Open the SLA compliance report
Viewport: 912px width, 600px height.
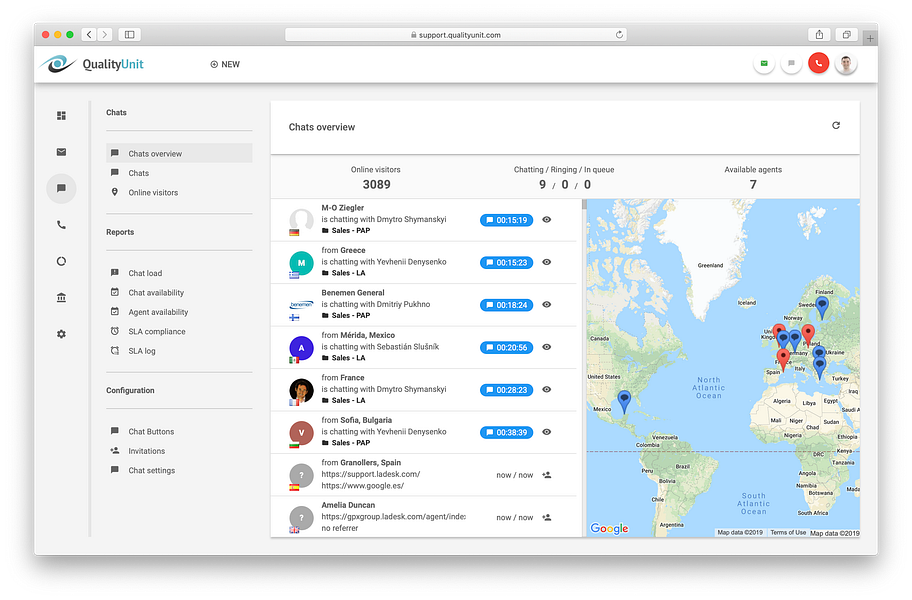159,330
